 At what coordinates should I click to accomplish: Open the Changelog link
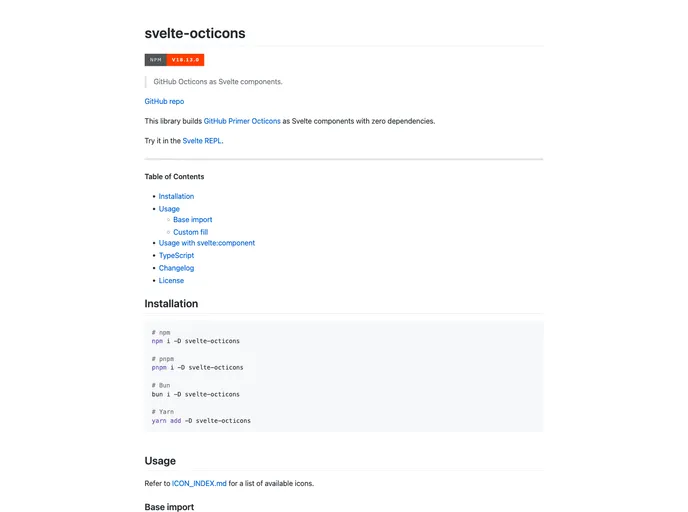(176, 268)
